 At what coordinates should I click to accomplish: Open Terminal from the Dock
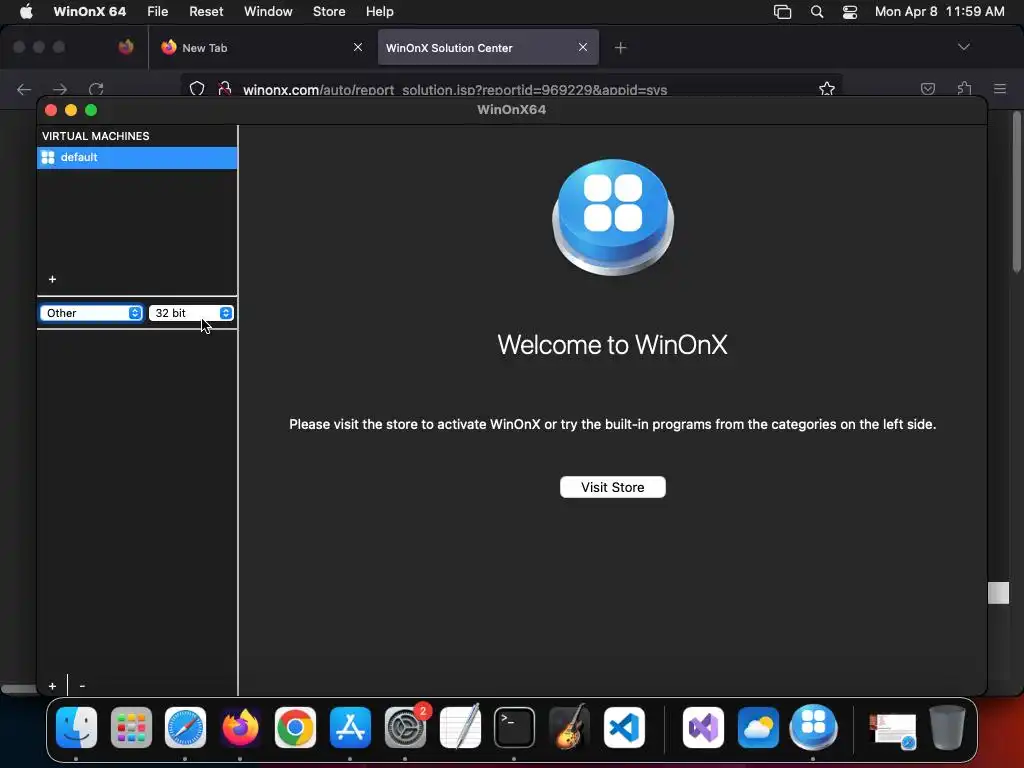pyautogui.click(x=514, y=728)
